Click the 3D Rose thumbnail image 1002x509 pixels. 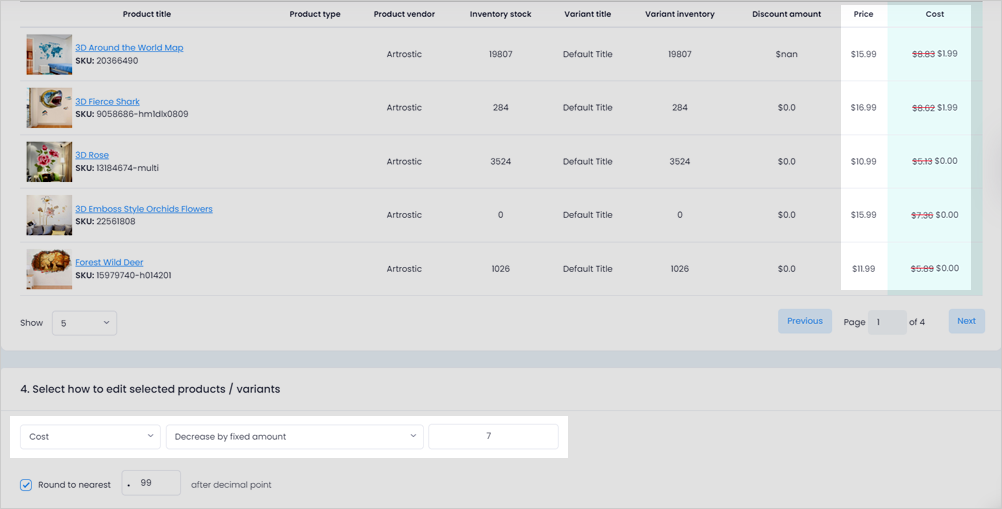[49, 162]
